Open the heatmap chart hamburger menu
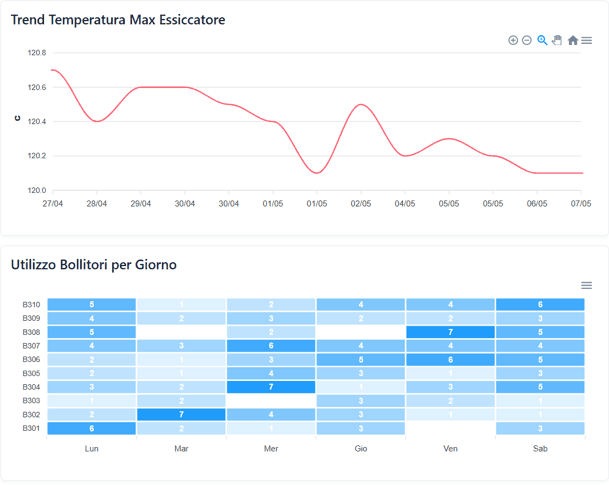Image resolution: width=609 pixels, height=485 pixels. pyautogui.click(x=586, y=285)
